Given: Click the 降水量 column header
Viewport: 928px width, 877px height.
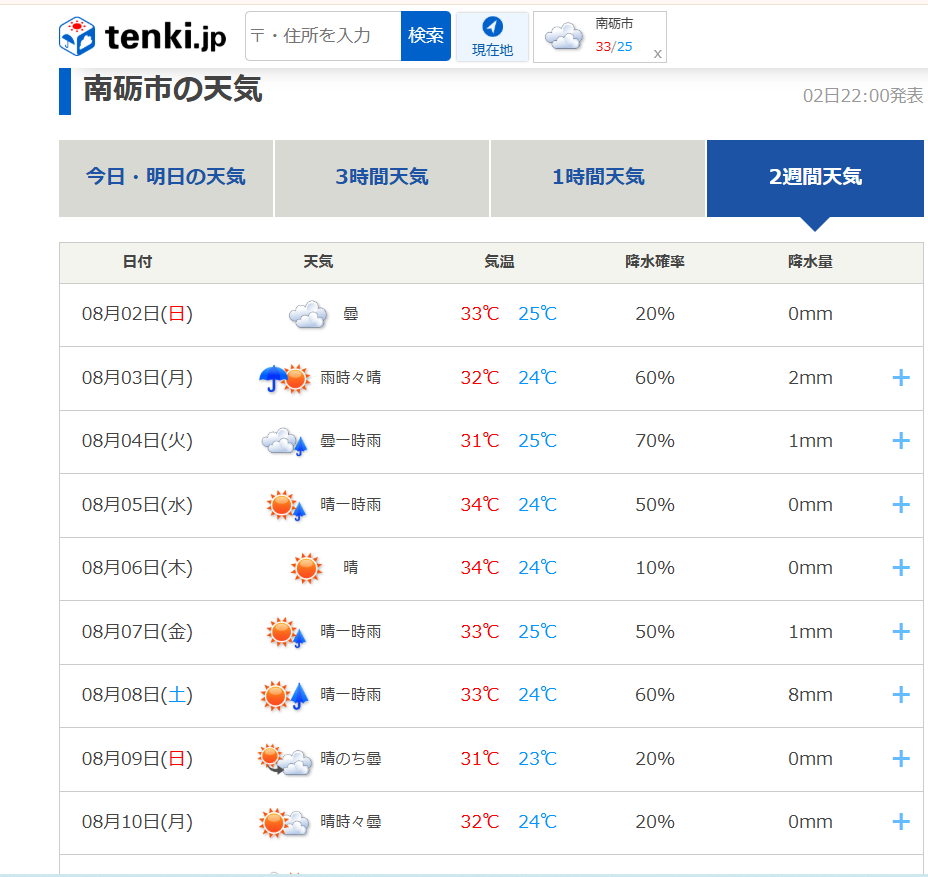Looking at the screenshot, I should point(810,262).
